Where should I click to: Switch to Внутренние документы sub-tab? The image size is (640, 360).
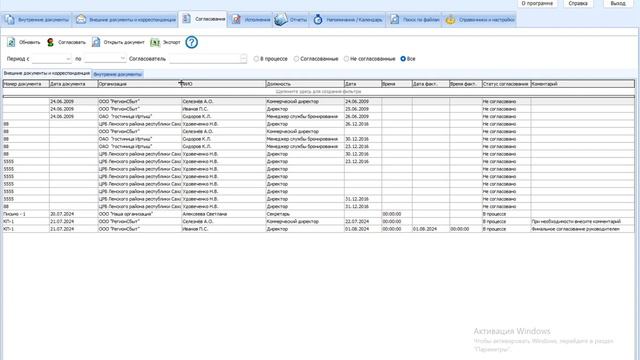pos(118,74)
